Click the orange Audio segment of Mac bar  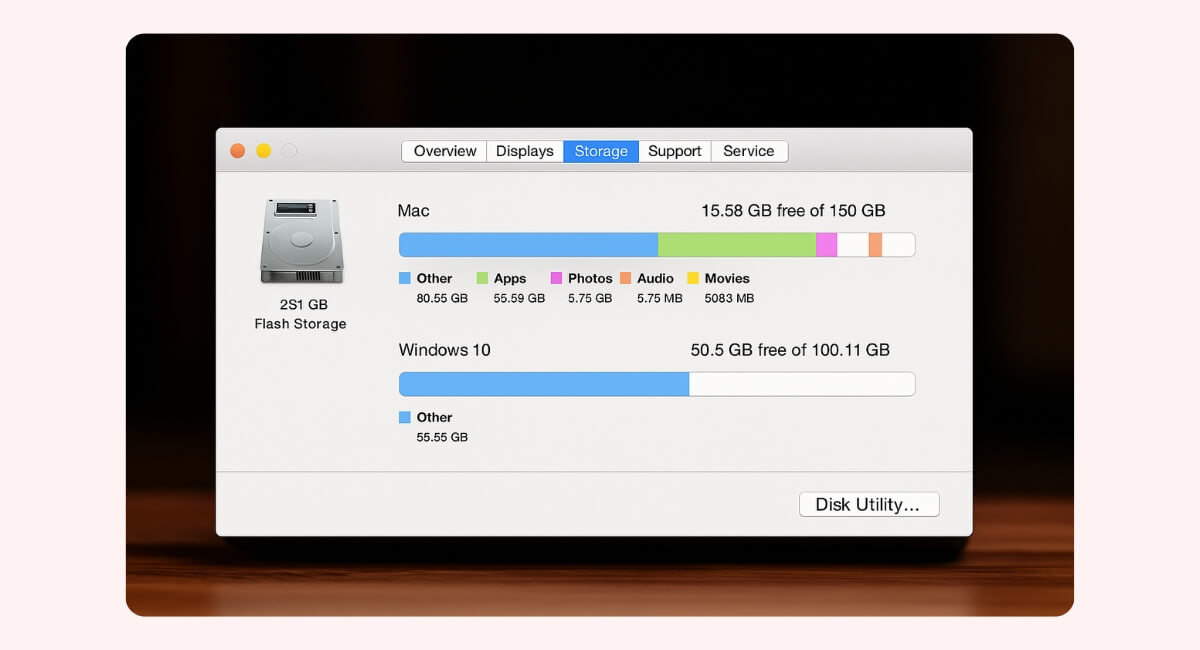click(875, 245)
